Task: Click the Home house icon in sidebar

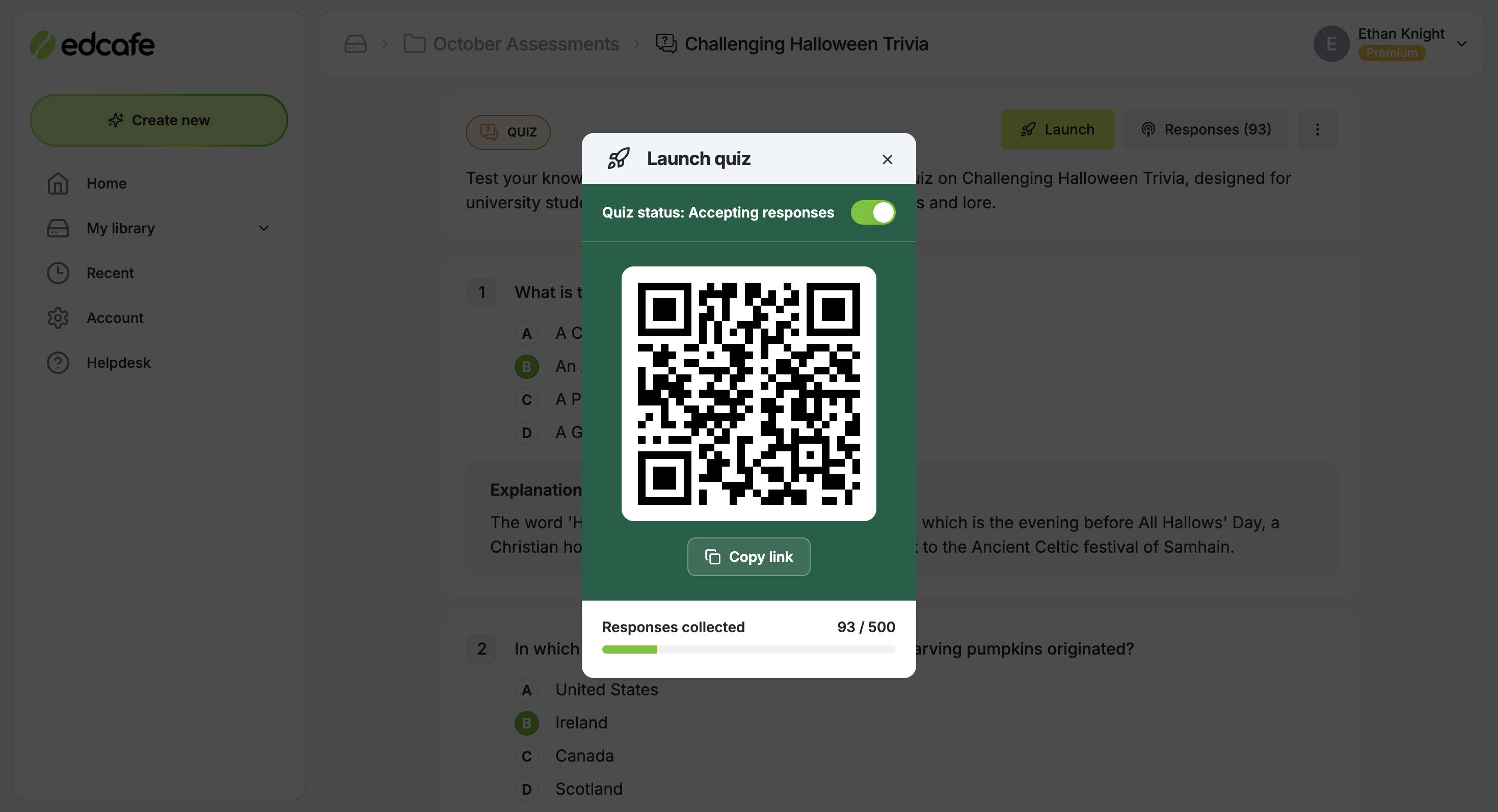Action: (58, 183)
